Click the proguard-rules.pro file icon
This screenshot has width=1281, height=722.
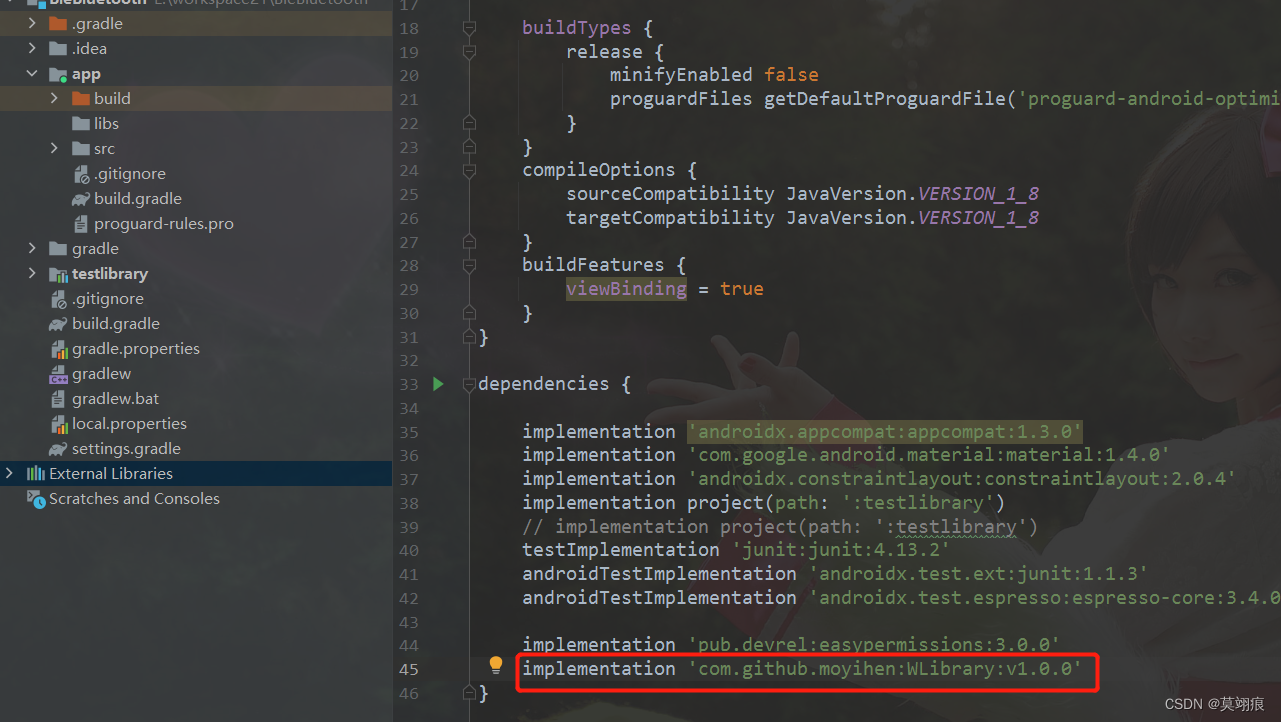pyautogui.click(x=80, y=223)
